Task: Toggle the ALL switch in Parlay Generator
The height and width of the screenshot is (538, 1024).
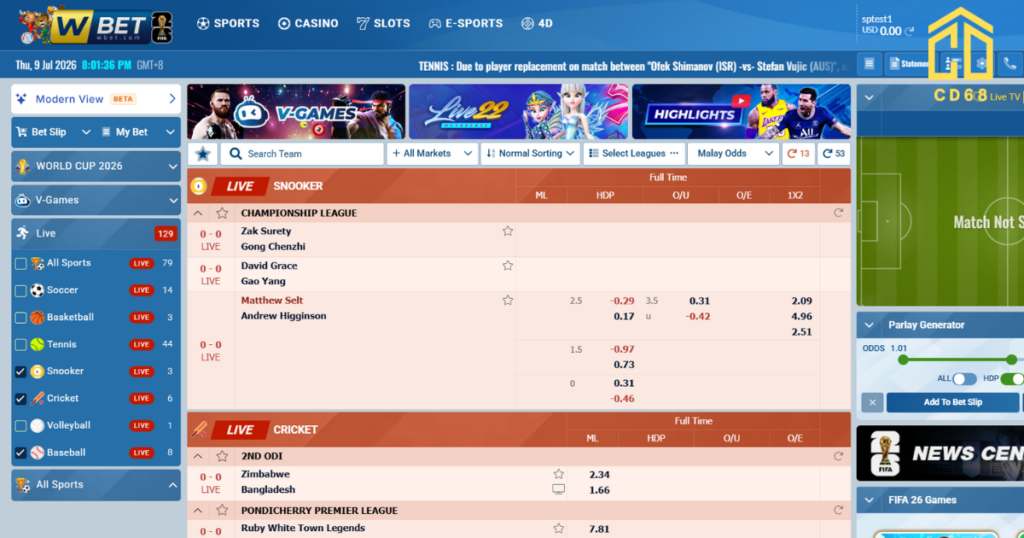Action: 964,379
